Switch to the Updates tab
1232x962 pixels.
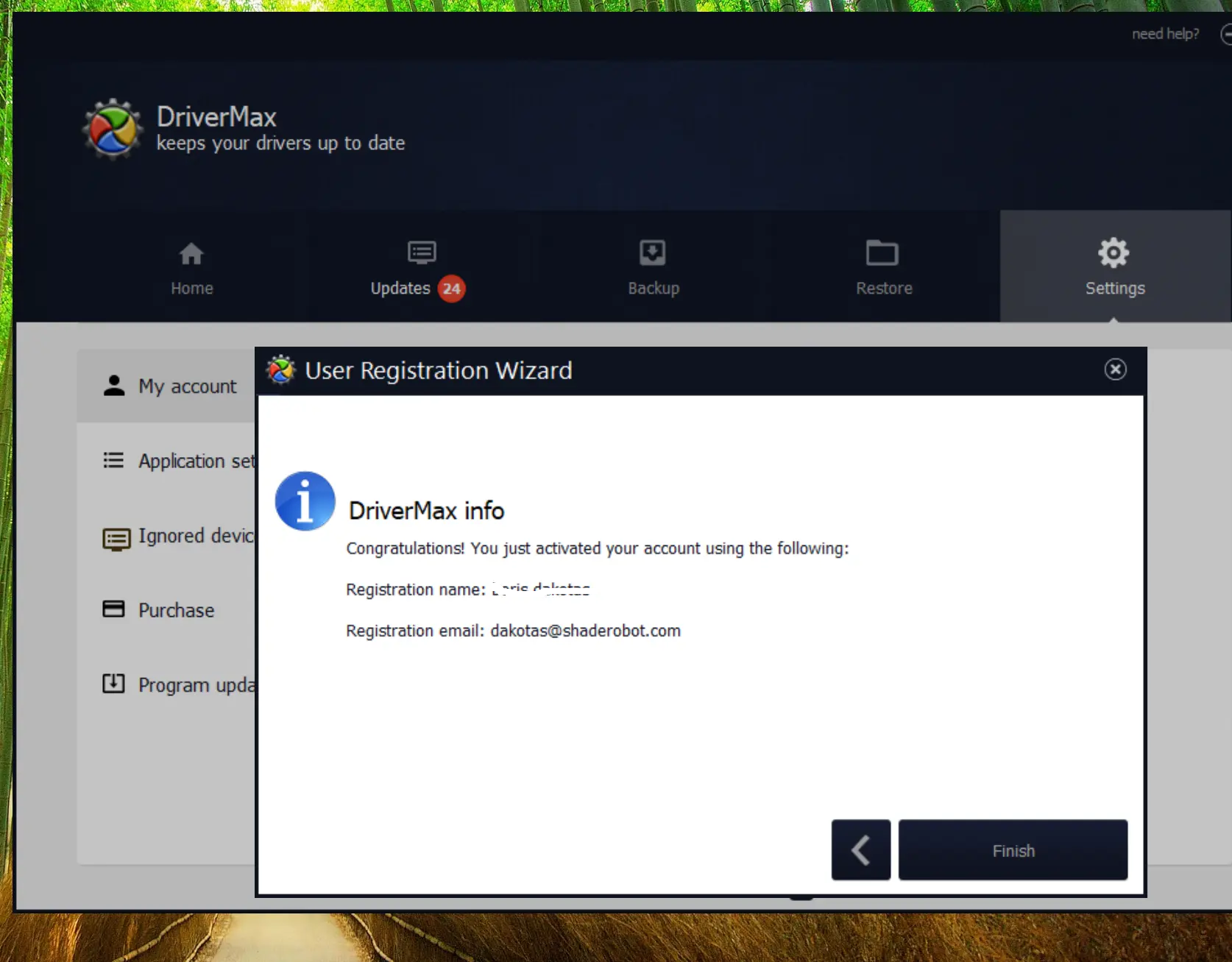point(421,268)
